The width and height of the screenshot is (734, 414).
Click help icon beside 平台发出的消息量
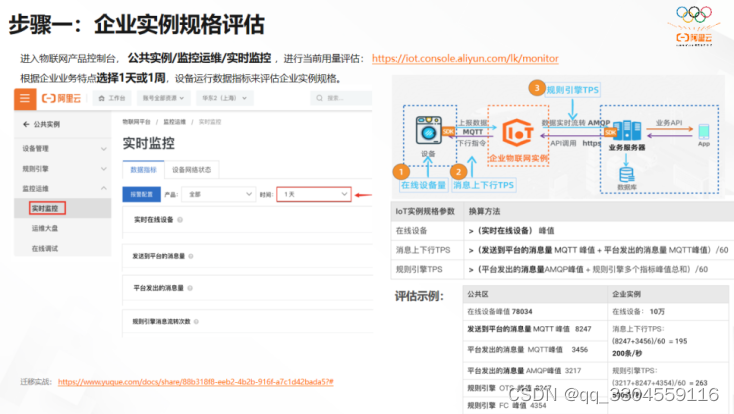[190, 288]
